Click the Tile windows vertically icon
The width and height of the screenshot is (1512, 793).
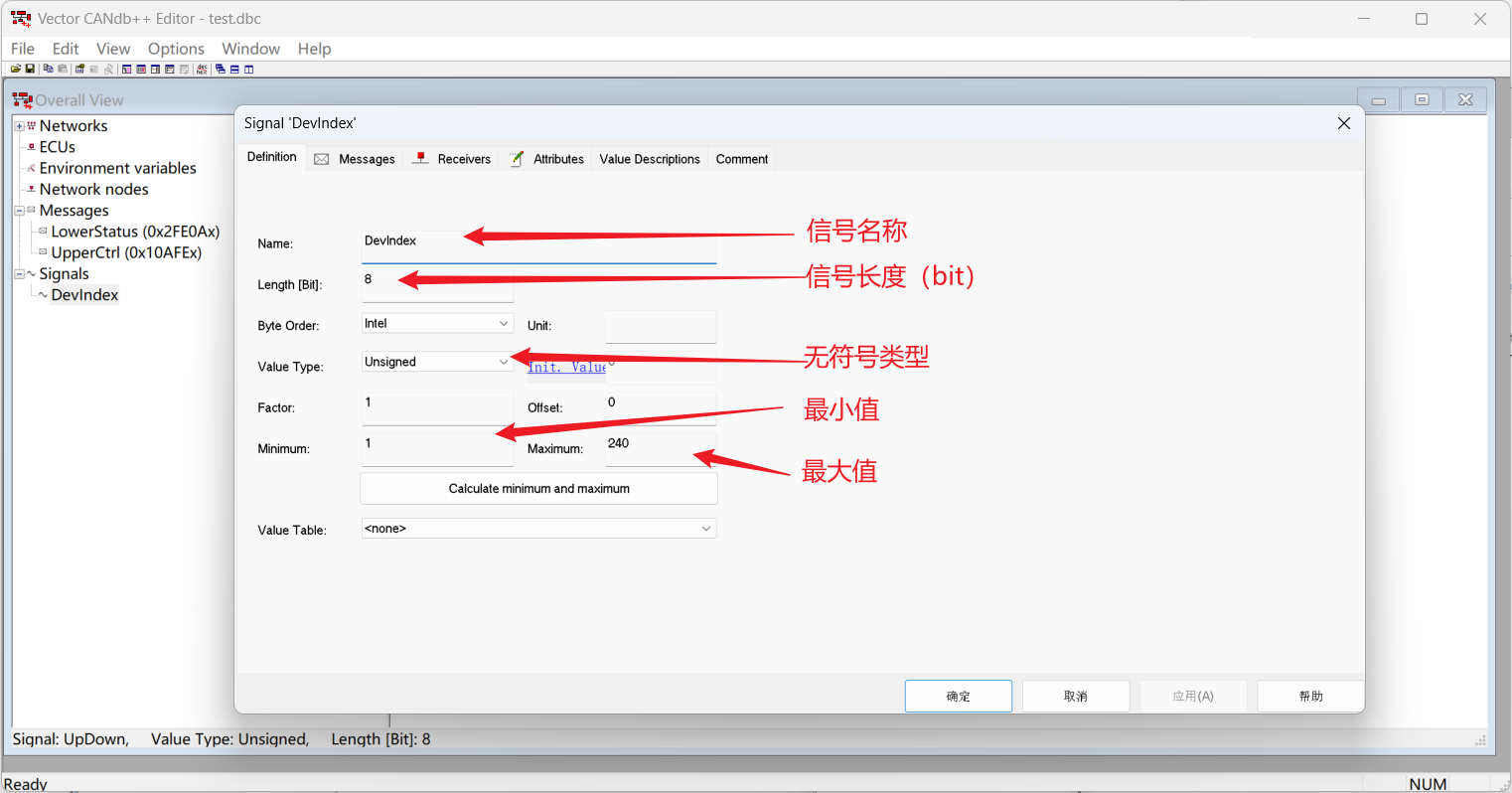pyautogui.click(x=248, y=70)
